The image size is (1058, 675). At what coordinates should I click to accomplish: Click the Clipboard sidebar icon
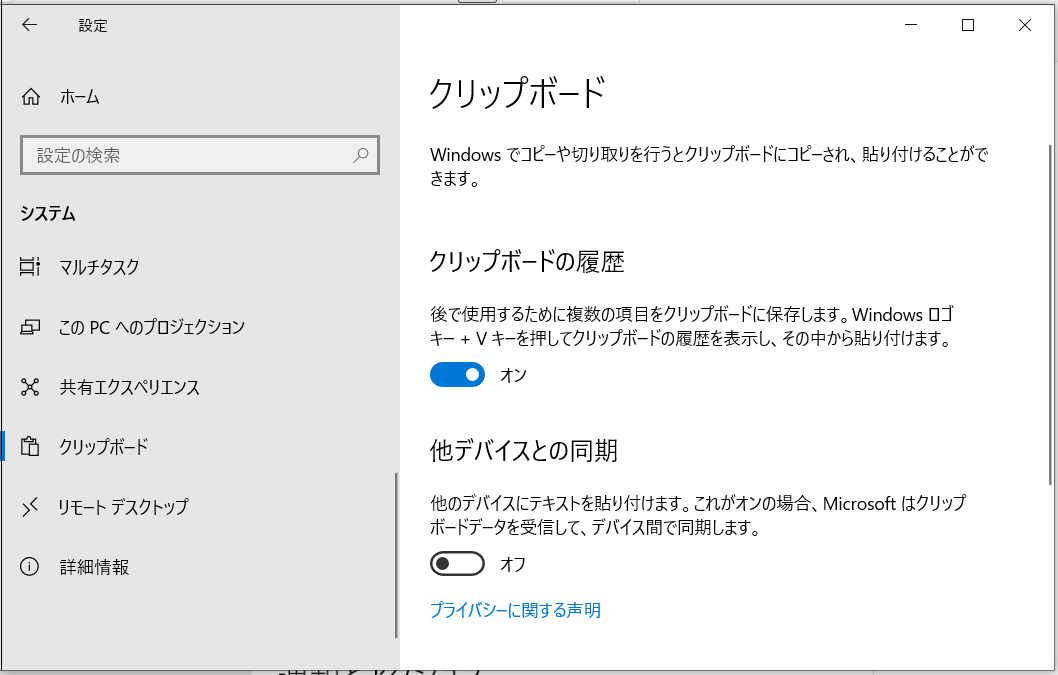[30, 447]
